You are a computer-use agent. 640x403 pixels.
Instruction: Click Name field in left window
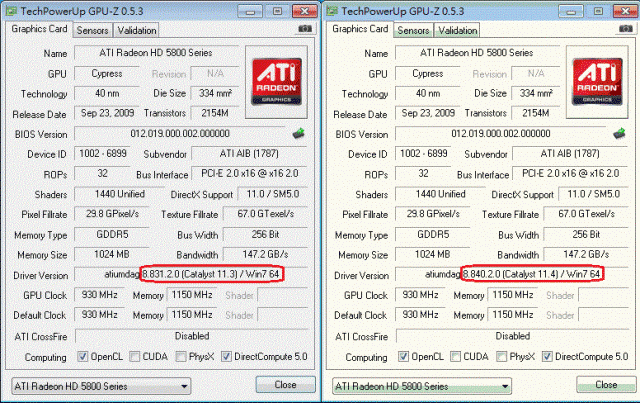pyautogui.click(x=156, y=53)
